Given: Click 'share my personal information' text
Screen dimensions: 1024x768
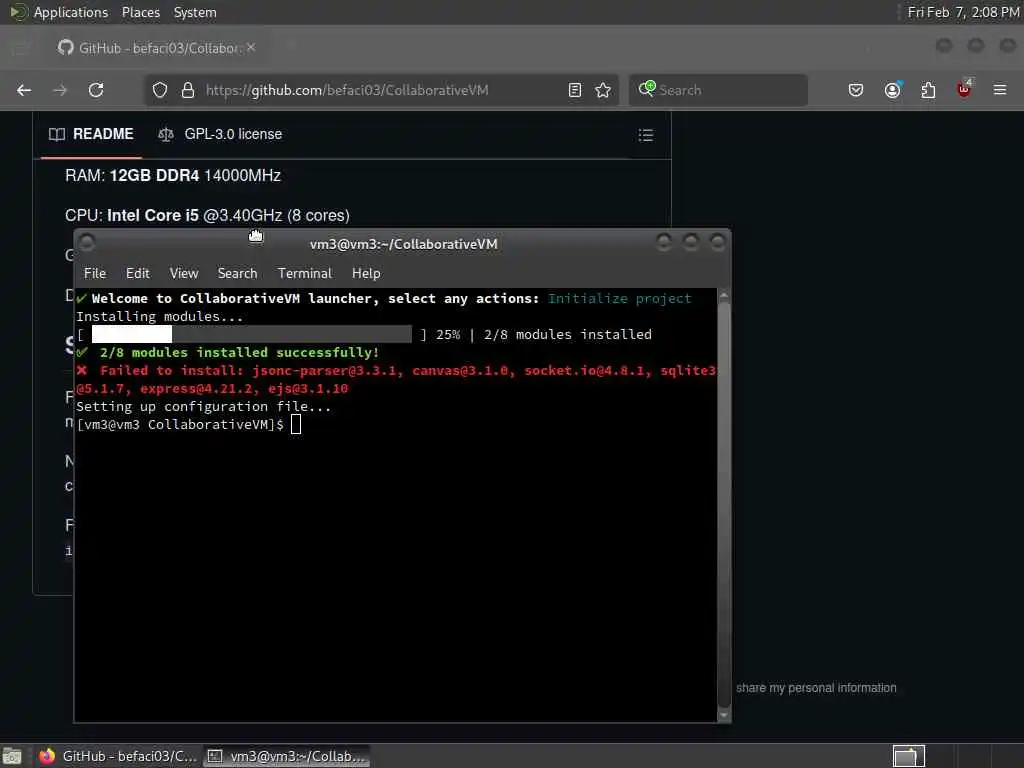Looking at the screenshot, I should pyautogui.click(x=816, y=688).
